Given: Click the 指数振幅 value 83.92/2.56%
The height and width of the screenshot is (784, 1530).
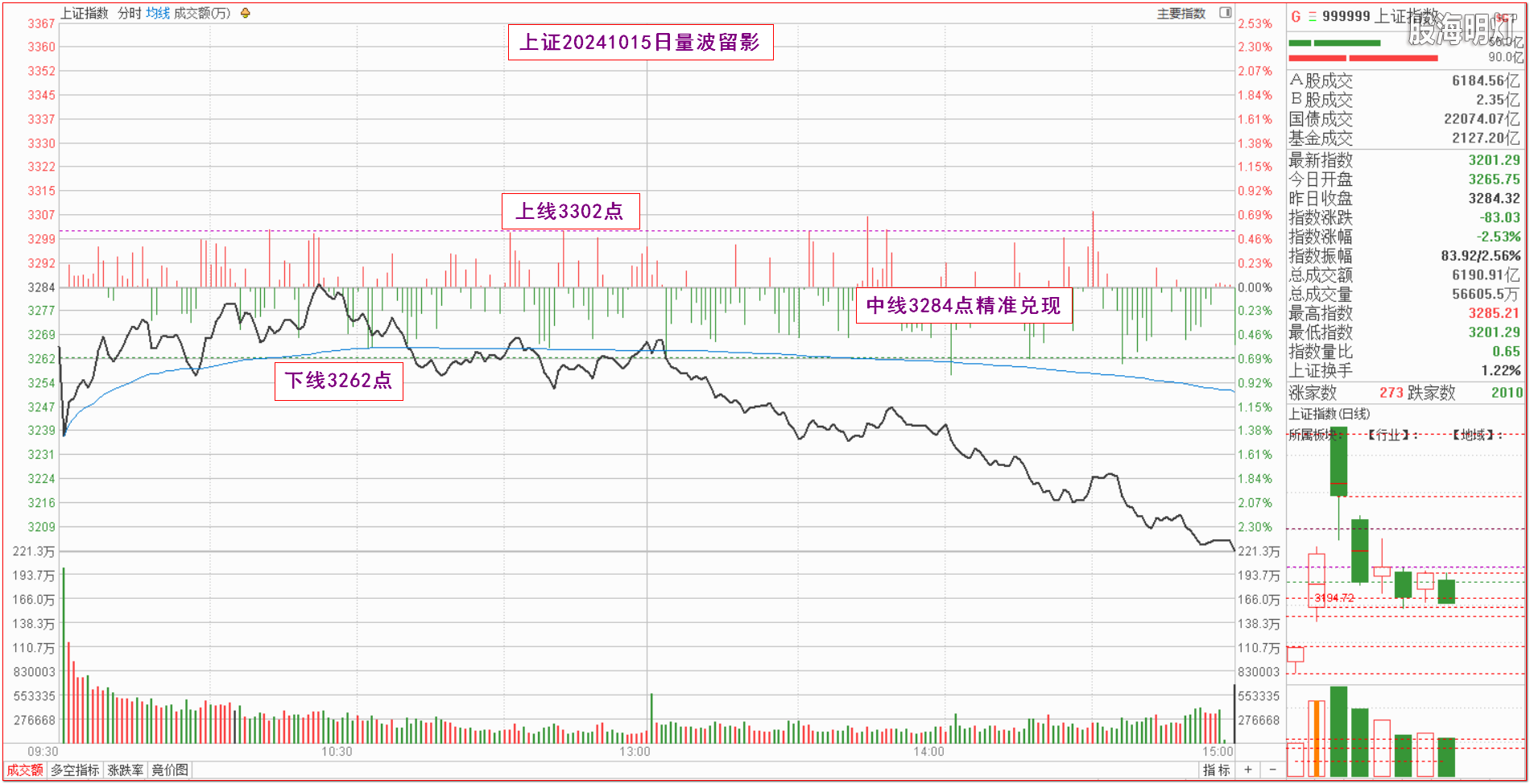Looking at the screenshot, I should [1480, 256].
